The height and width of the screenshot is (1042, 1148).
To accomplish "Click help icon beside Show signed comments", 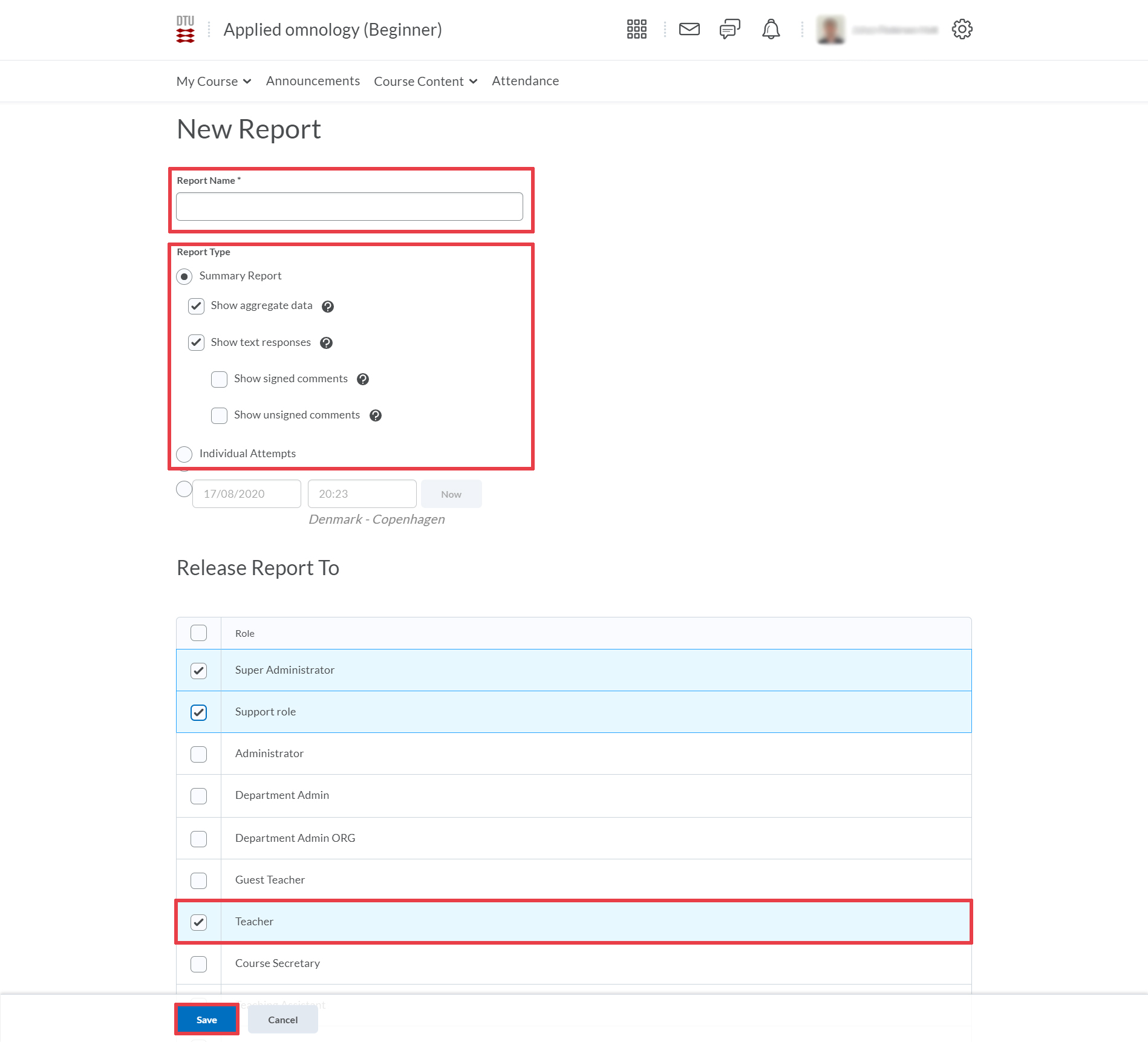I will tap(363, 379).
